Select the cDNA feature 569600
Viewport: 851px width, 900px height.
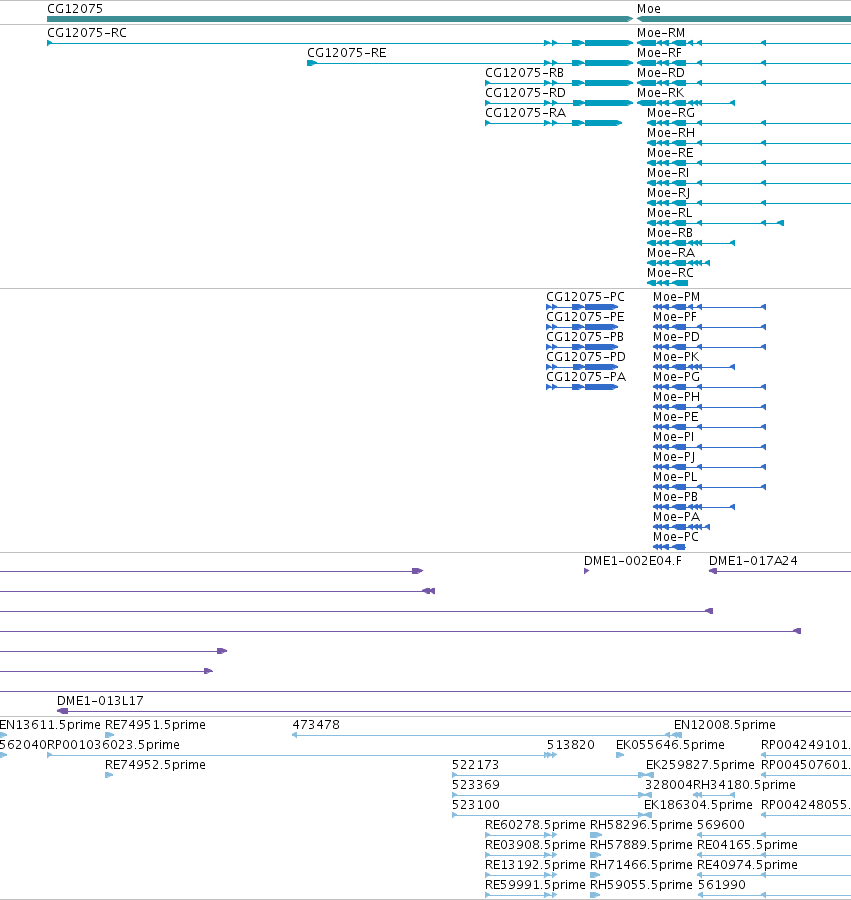720,825
